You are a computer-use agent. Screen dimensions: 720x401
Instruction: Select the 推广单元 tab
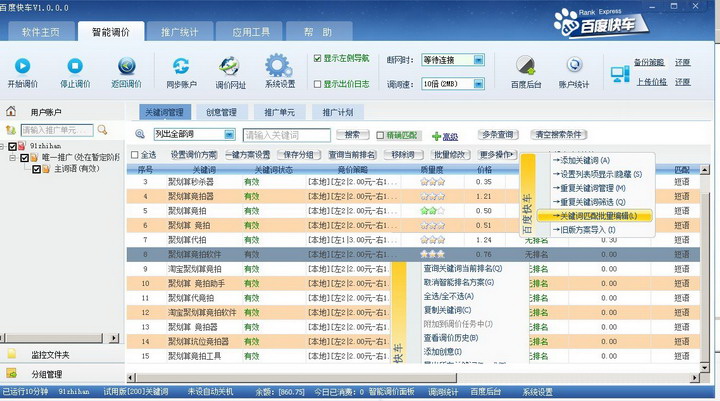pyautogui.click(x=280, y=112)
